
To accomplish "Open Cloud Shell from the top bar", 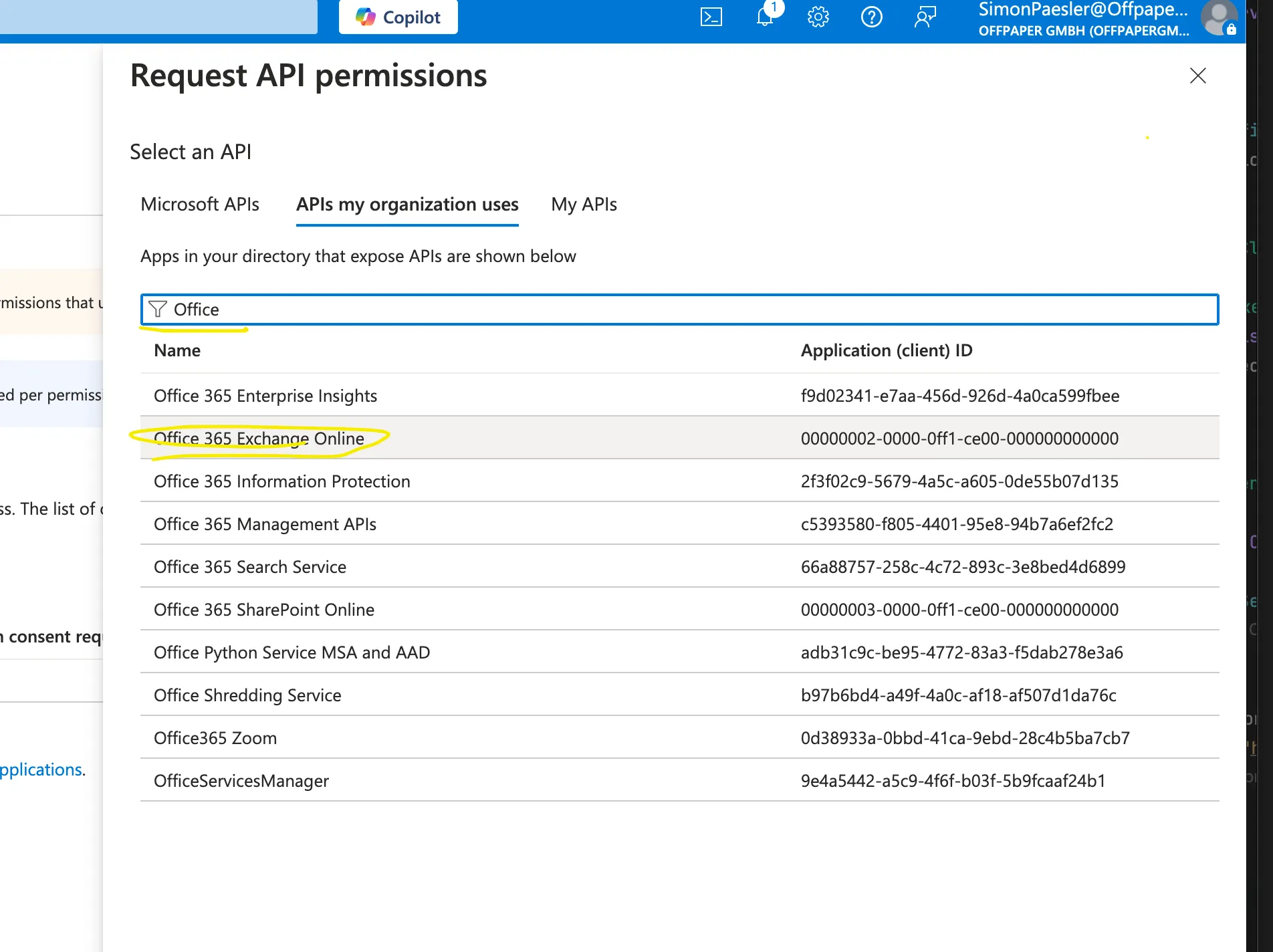I will [711, 17].
